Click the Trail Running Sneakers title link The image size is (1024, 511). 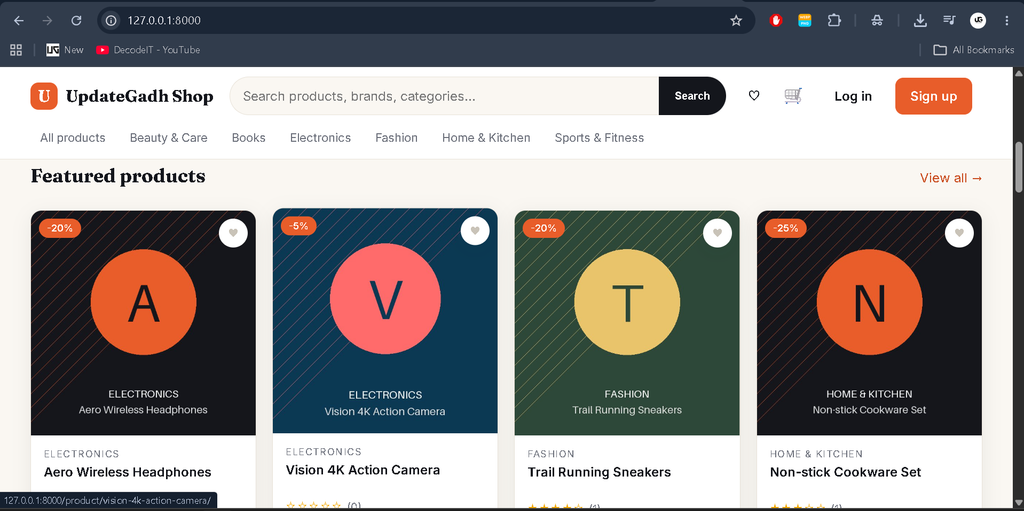599,472
